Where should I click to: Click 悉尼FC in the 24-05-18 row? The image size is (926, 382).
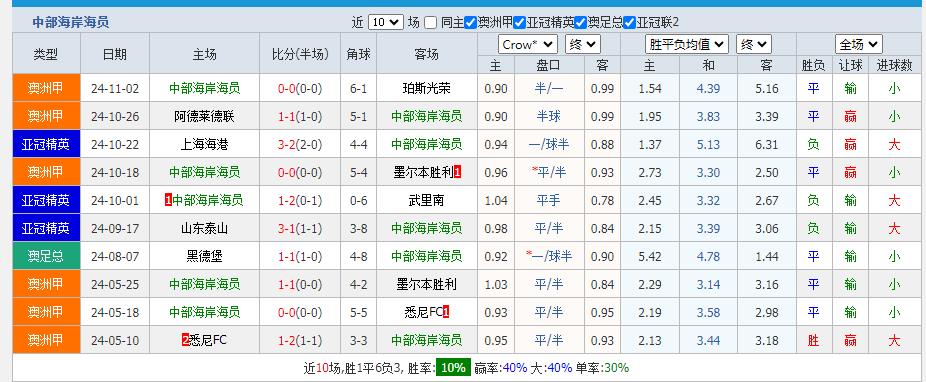click(x=423, y=312)
